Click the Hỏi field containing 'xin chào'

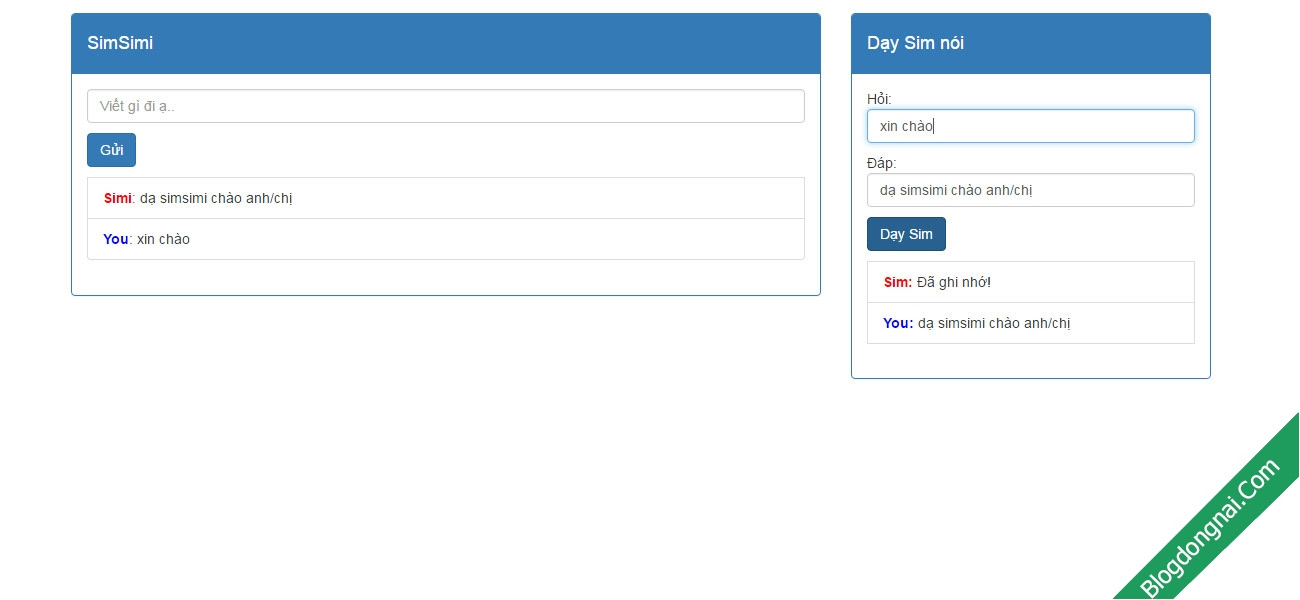tap(1030, 126)
